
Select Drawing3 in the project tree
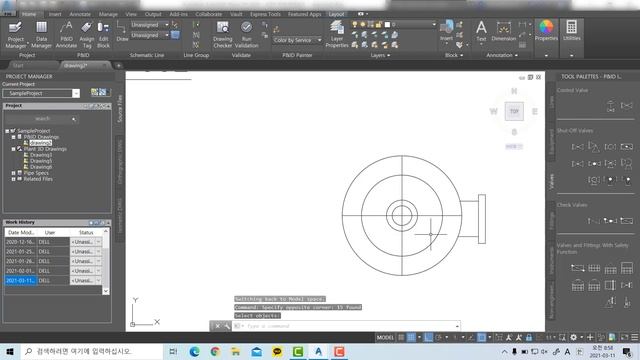[x=41, y=155]
